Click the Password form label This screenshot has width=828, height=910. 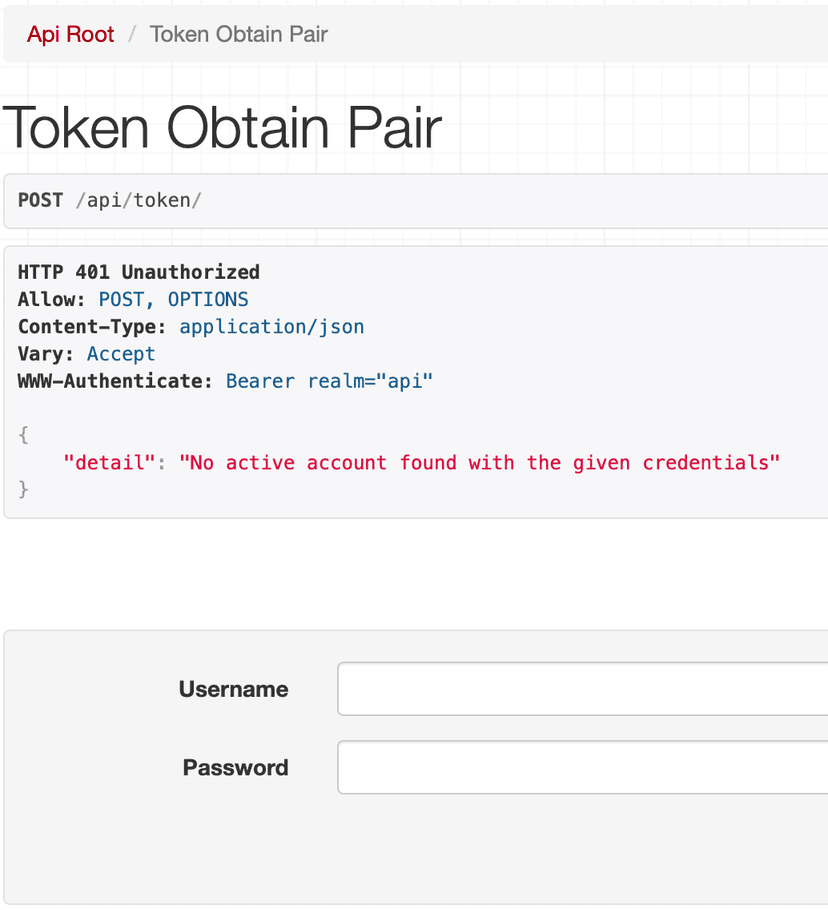[x=235, y=767]
